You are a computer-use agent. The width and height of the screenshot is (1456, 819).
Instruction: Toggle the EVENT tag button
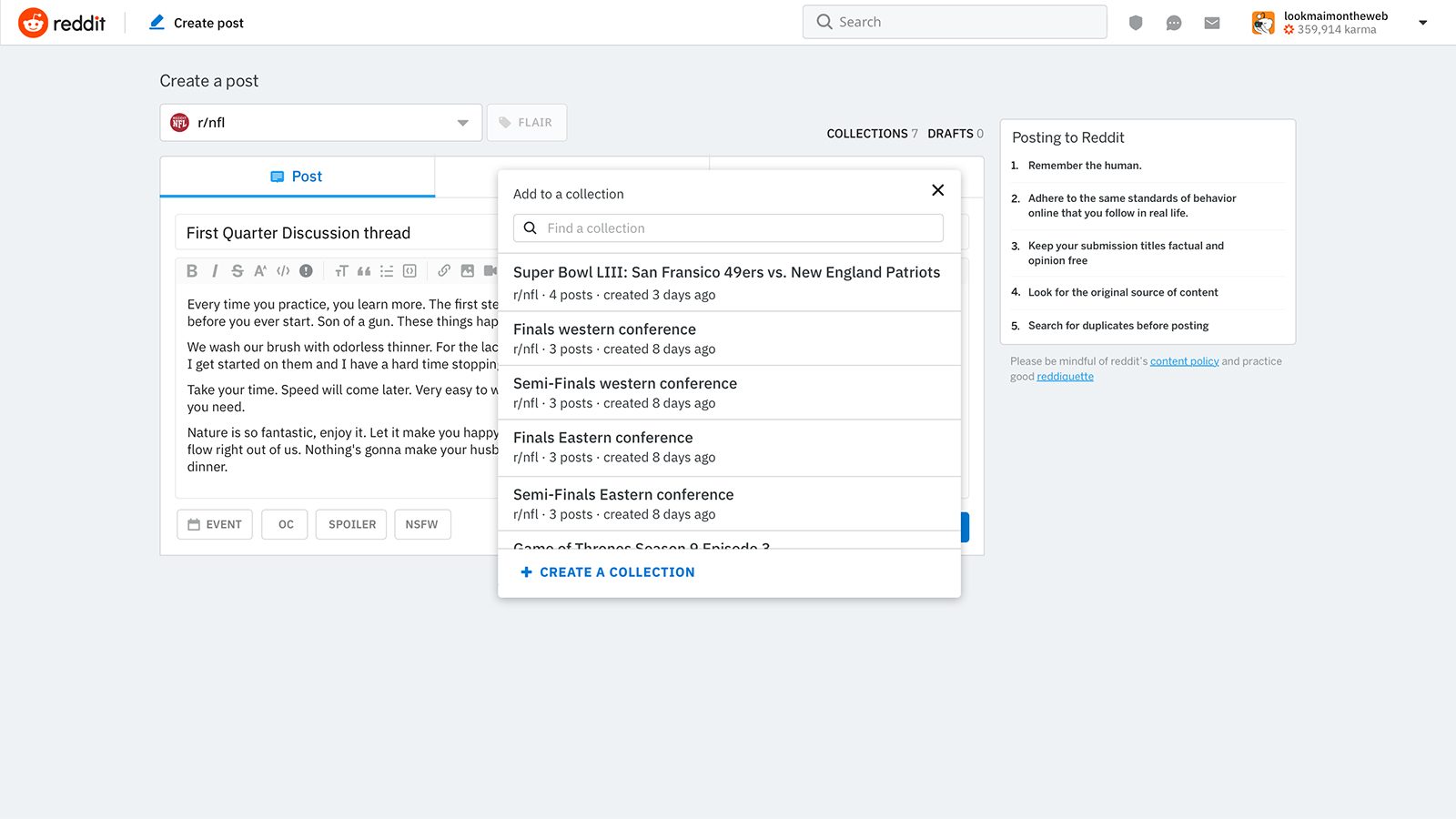coord(215,524)
